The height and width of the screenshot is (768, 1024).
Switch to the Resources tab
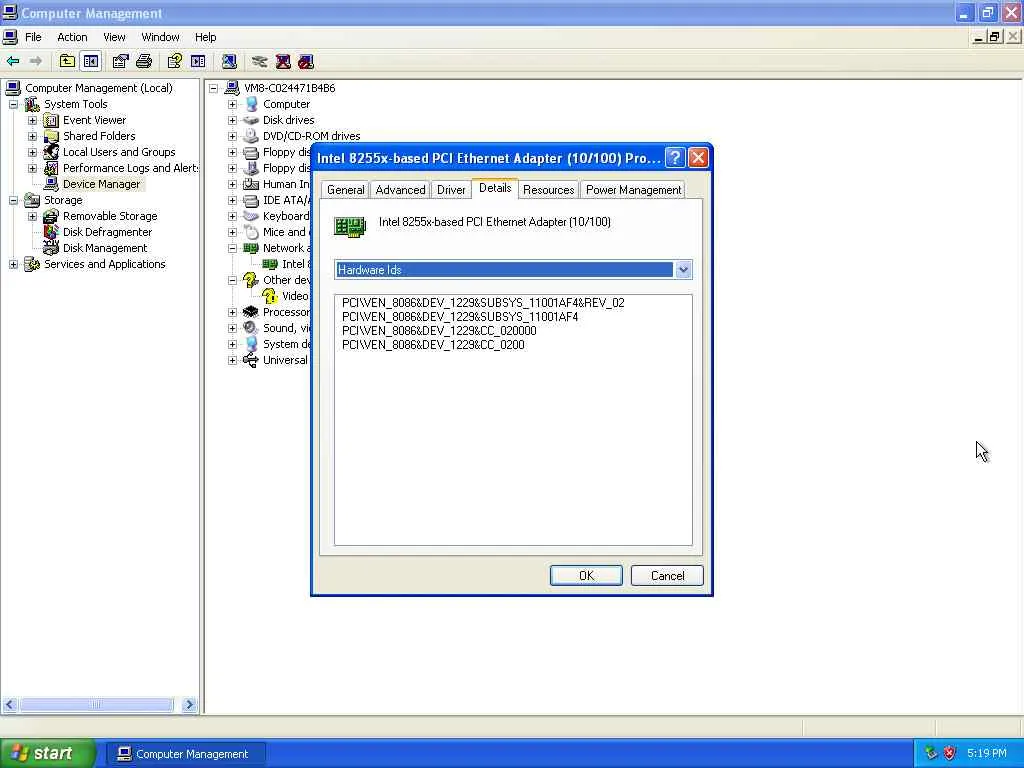pos(549,190)
